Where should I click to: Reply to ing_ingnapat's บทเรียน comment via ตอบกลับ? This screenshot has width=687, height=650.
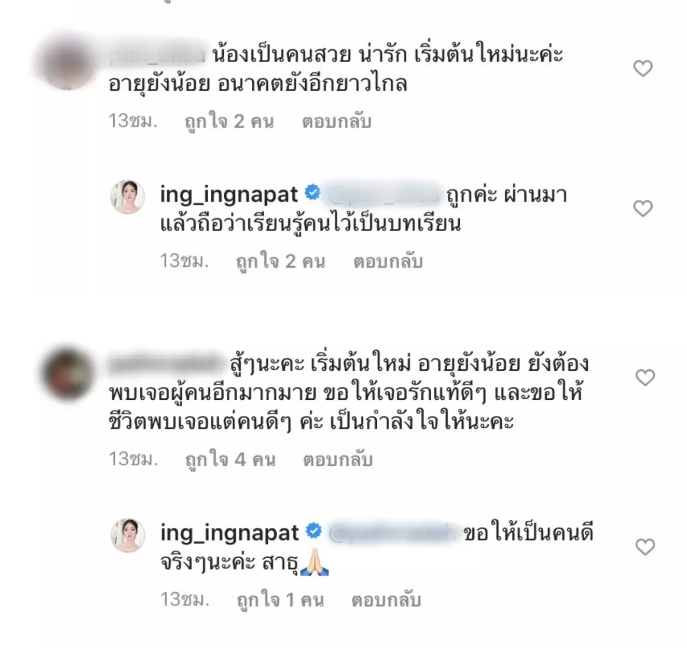[388, 261]
